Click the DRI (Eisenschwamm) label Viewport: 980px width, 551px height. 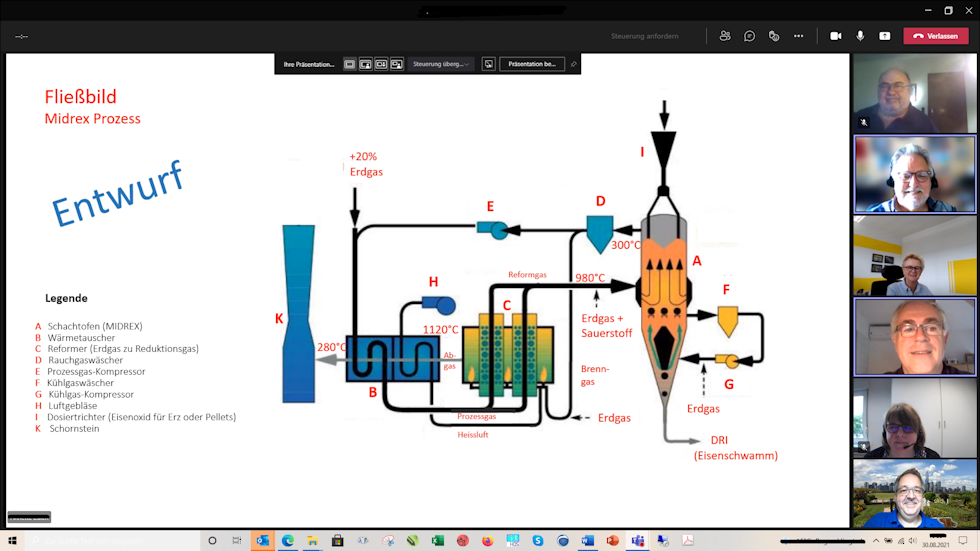(736, 448)
